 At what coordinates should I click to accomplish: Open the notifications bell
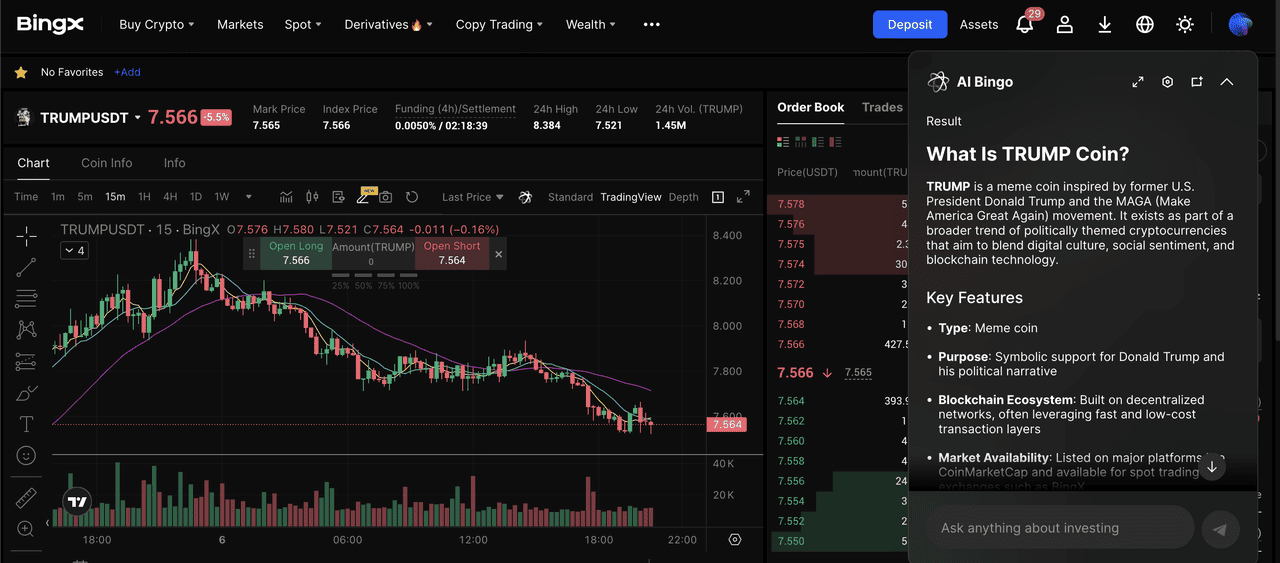click(x=1025, y=25)
